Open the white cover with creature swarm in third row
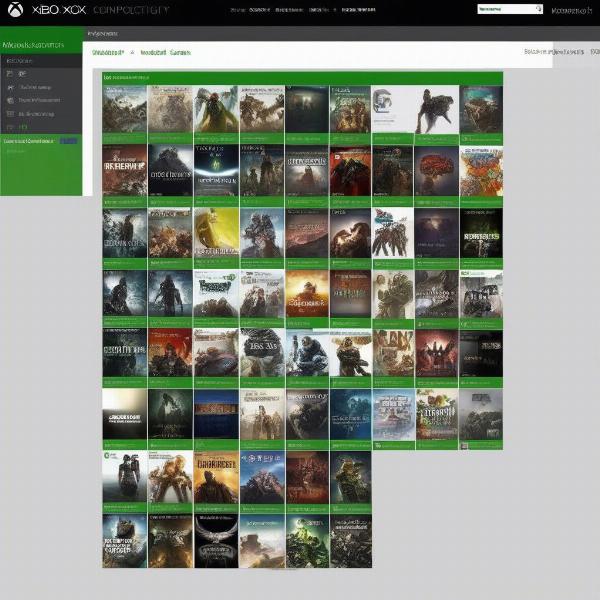This screenshot has width=600, height=600. tap(393, 233)
